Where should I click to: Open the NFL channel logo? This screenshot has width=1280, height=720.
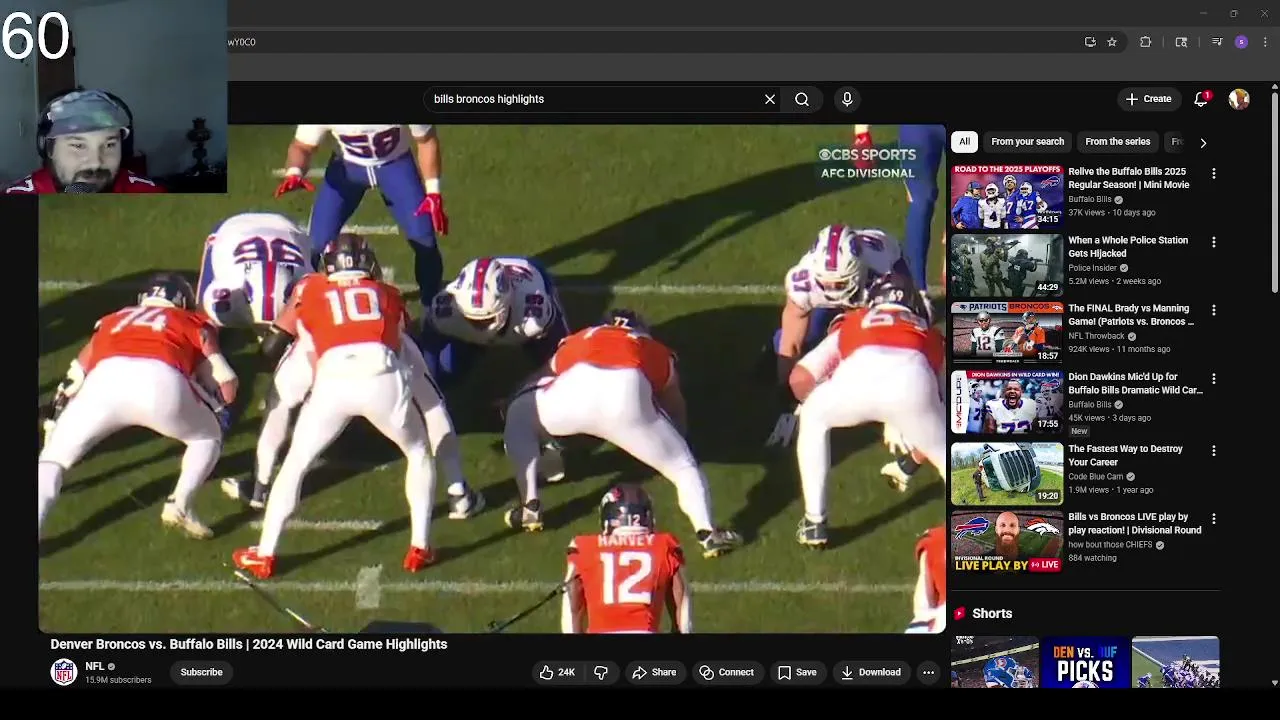coord(64,672)
